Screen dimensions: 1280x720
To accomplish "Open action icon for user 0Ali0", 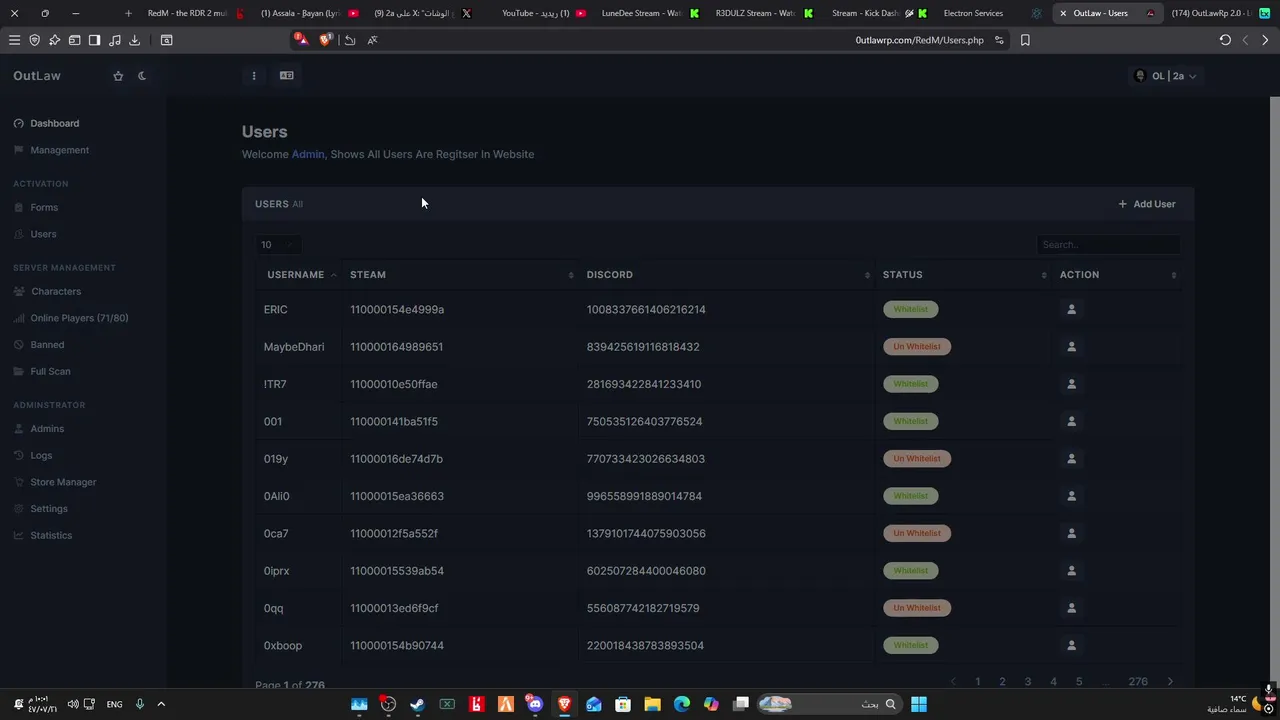I will click(1071, 496).
